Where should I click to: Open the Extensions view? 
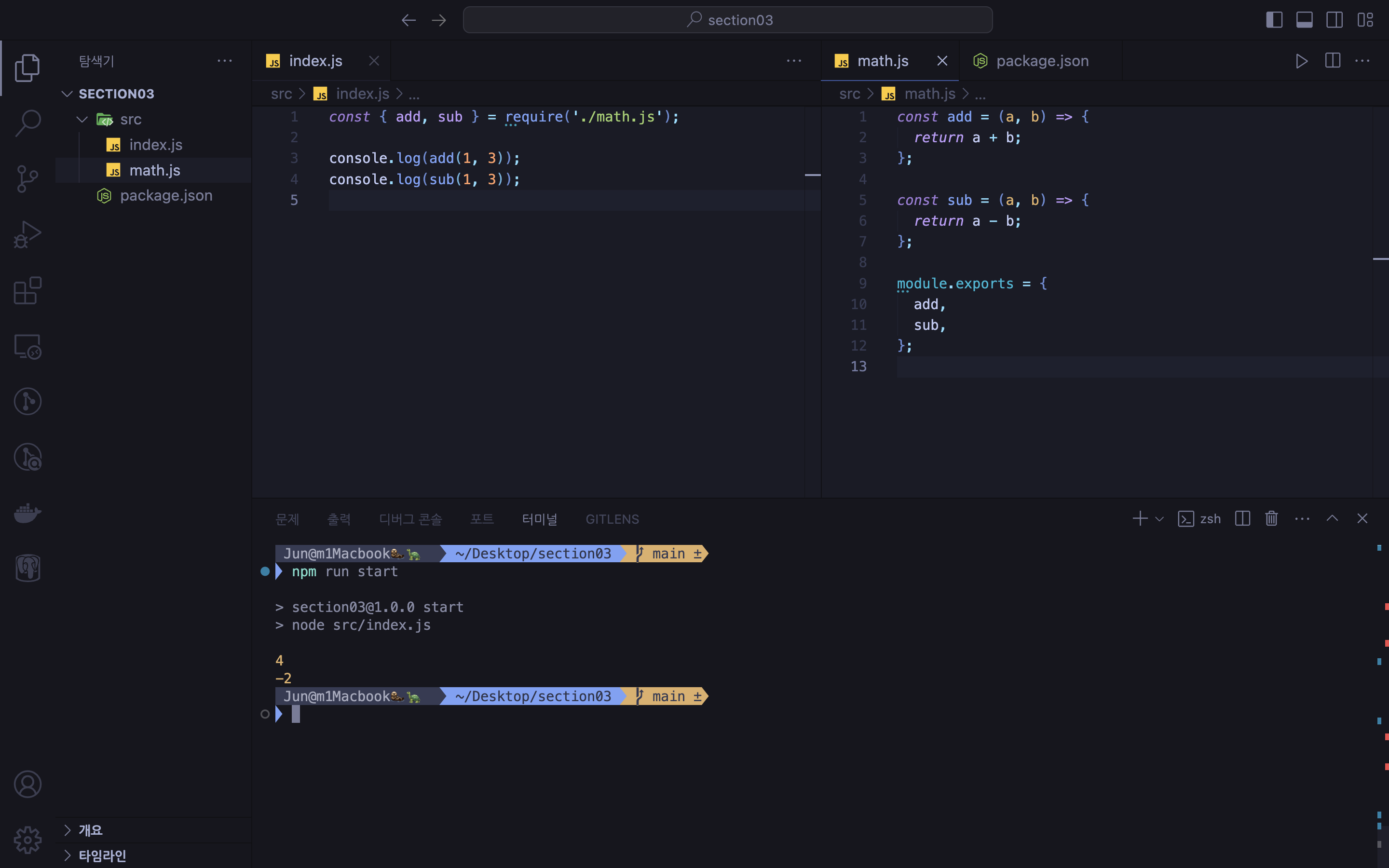click(x=27, y=290)
